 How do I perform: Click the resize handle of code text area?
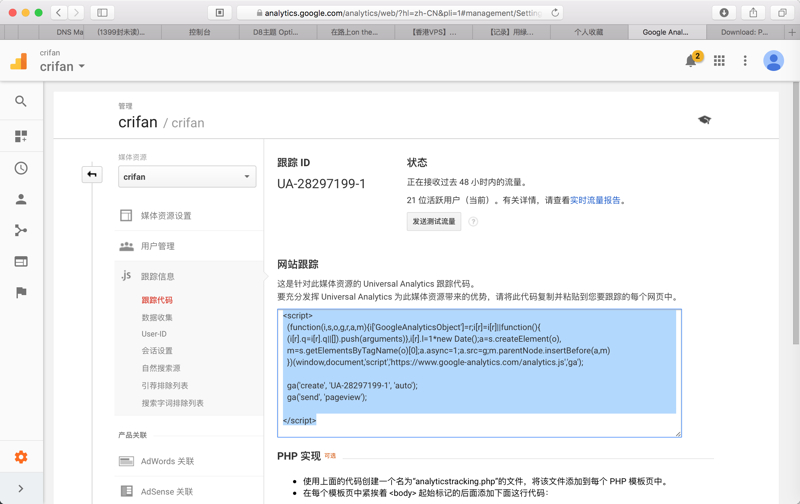678,434
